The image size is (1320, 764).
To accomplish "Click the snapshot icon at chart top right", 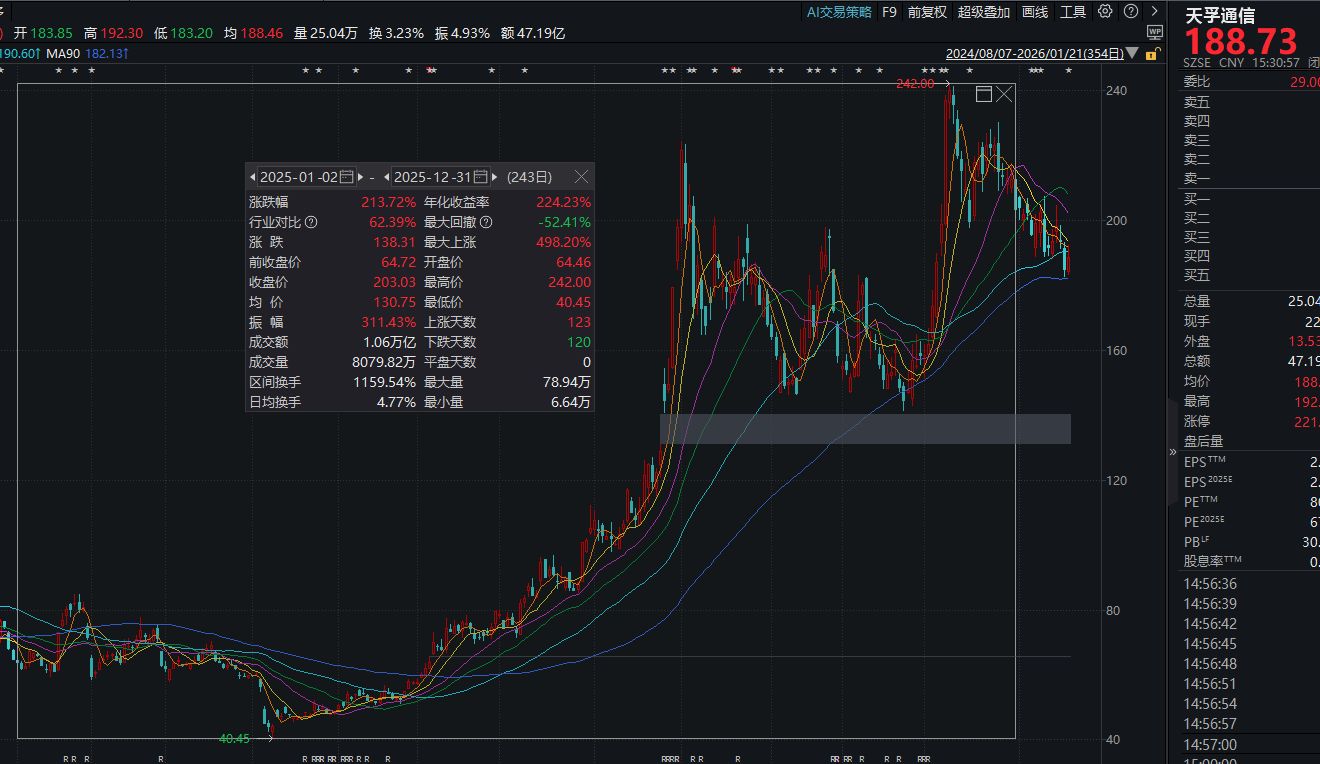I will point(982,93).
